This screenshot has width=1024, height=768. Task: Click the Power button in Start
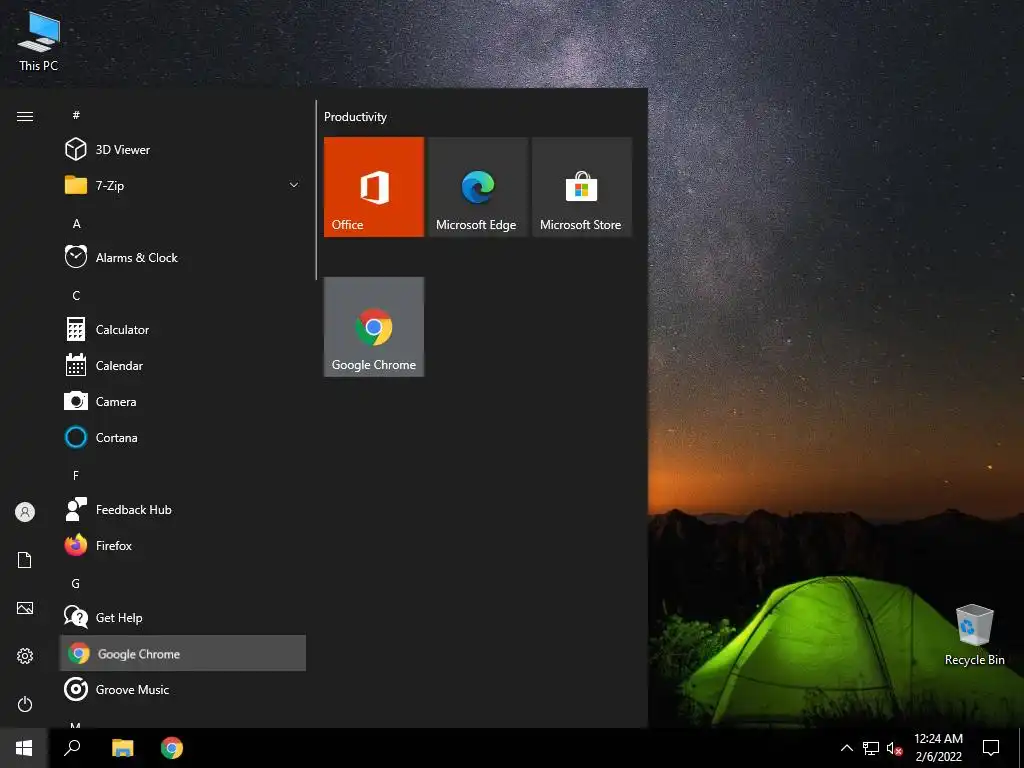click(x=25, y=704)
